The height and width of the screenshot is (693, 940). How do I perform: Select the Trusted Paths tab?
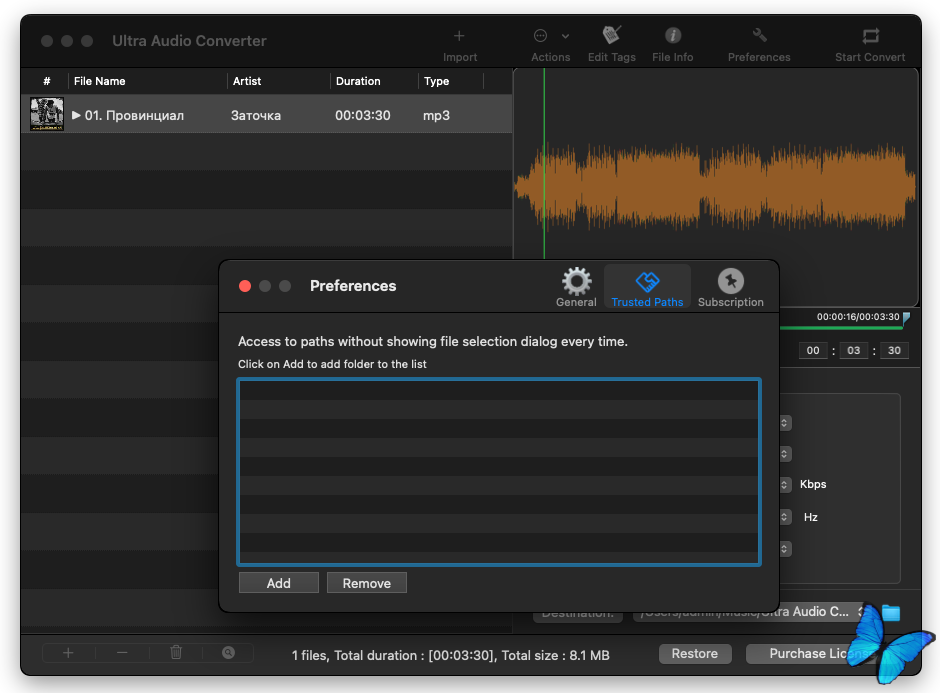(x=647, y=287)
